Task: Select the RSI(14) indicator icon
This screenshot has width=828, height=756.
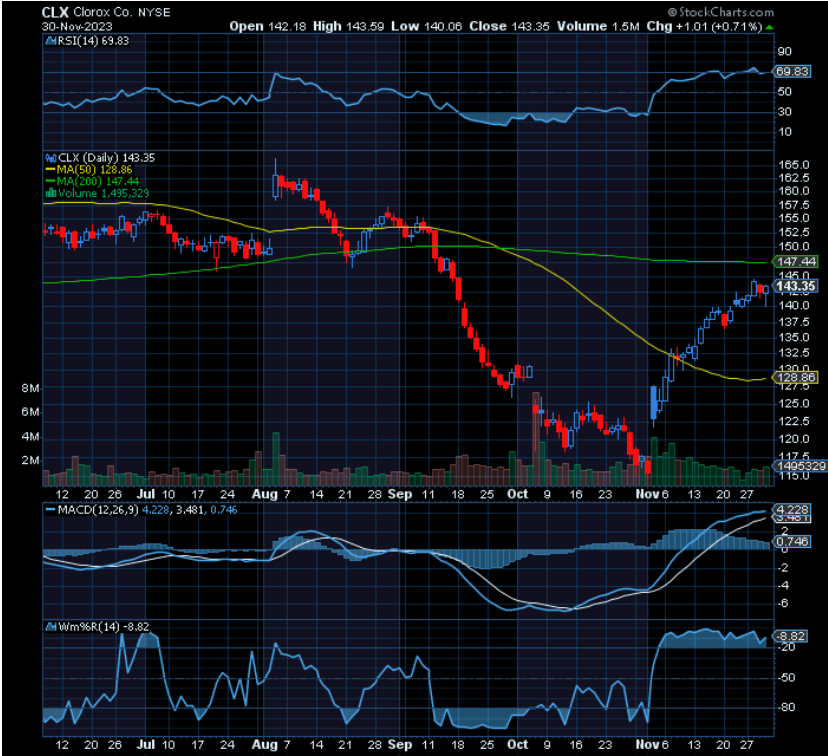Action: (51, 41)
